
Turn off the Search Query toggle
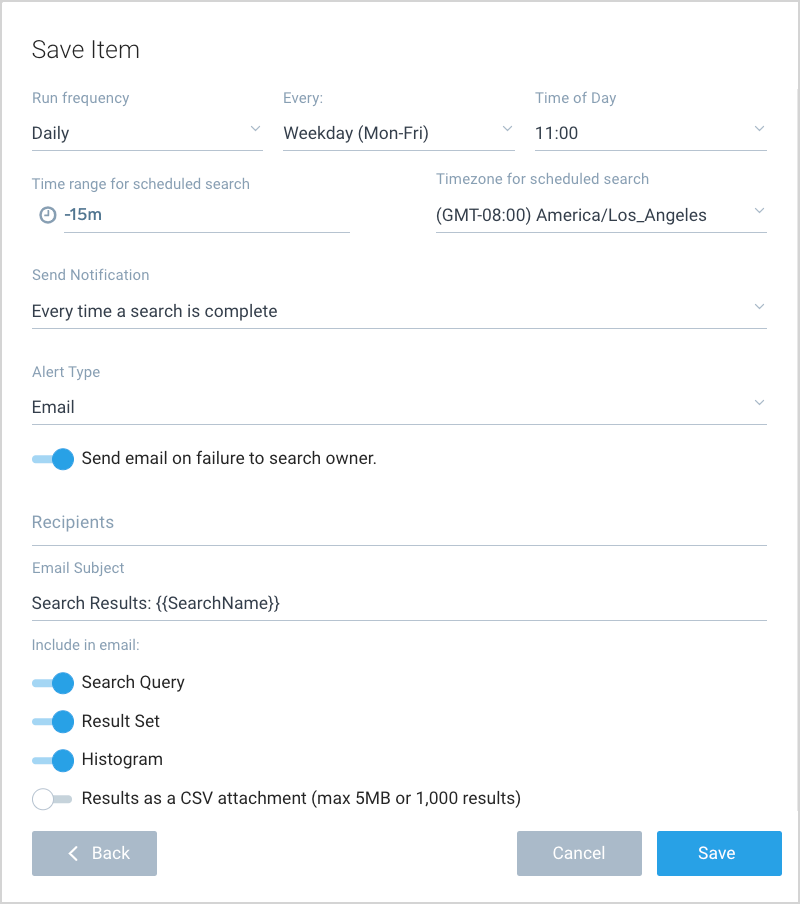coord(53,683)
